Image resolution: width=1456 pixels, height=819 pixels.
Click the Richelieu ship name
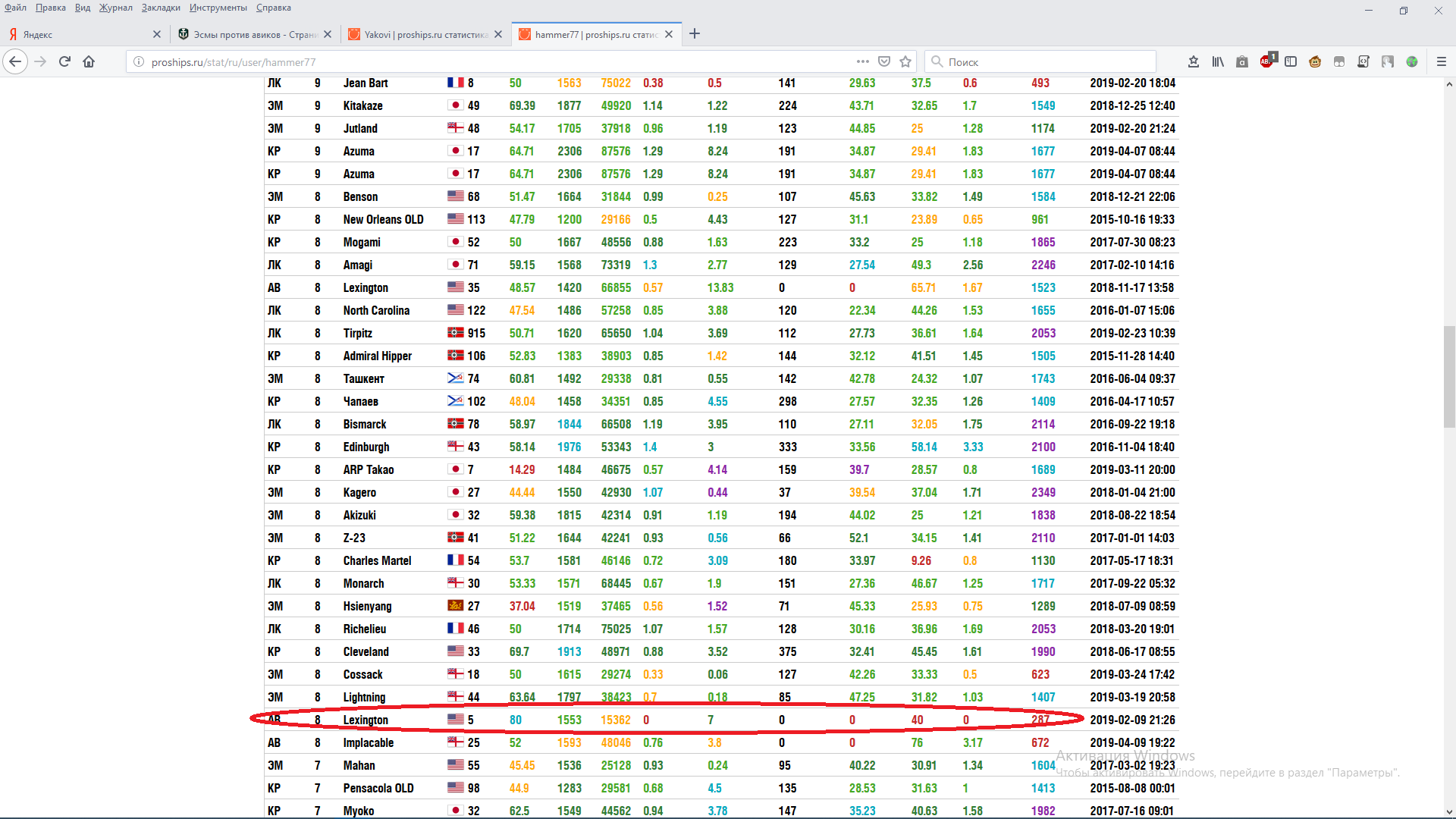click(x=364, y=629)
